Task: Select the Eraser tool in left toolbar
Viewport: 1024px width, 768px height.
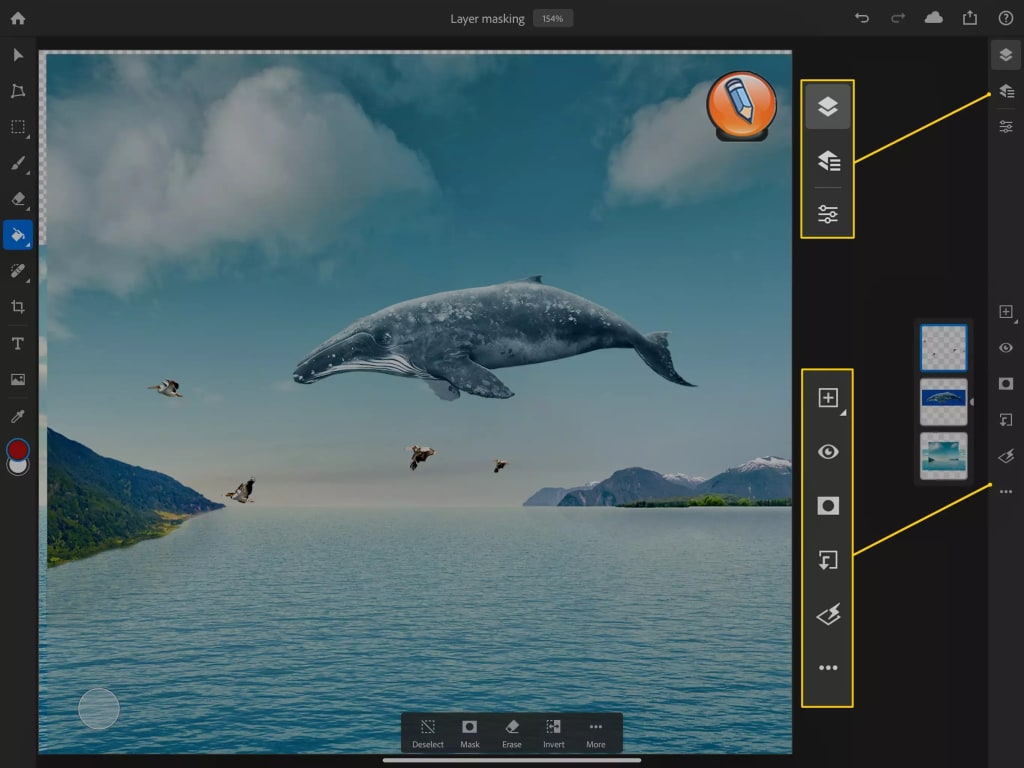Action: 18,199
